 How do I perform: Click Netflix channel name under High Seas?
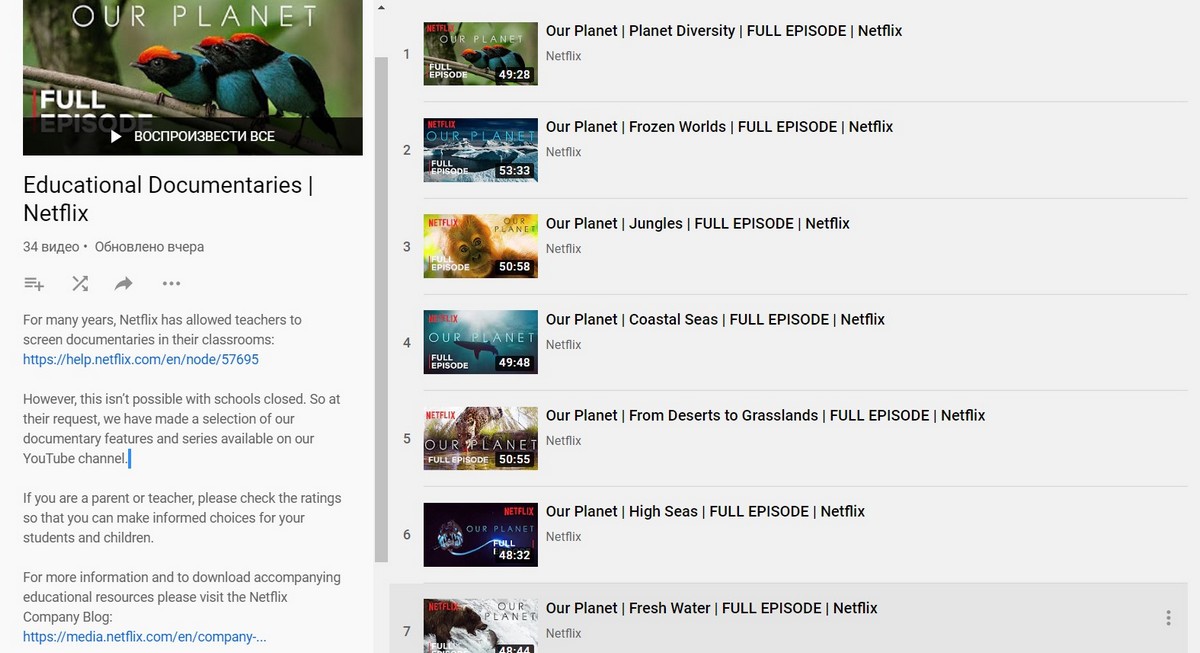coord(563,537)
